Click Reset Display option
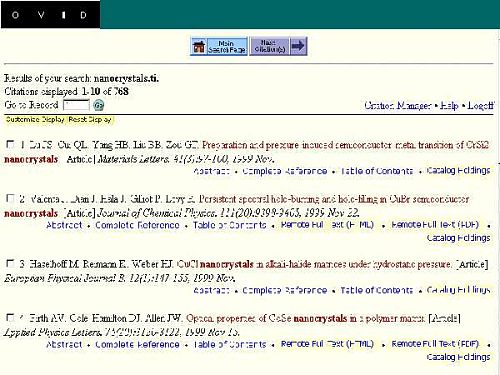 tap(90, 119)
